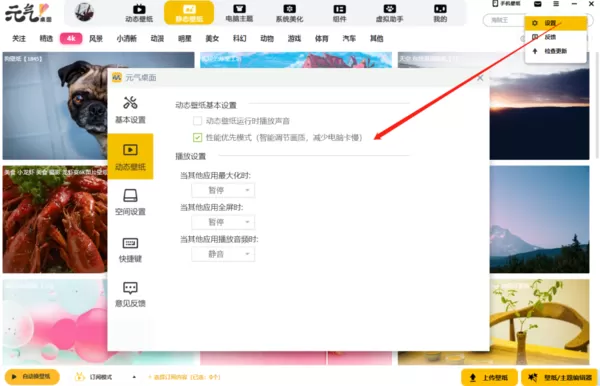The height and width of the screenshot is (386, 600).
Task: Open the anime red-roof house wallpaper thumbnail
Action: 296,60
